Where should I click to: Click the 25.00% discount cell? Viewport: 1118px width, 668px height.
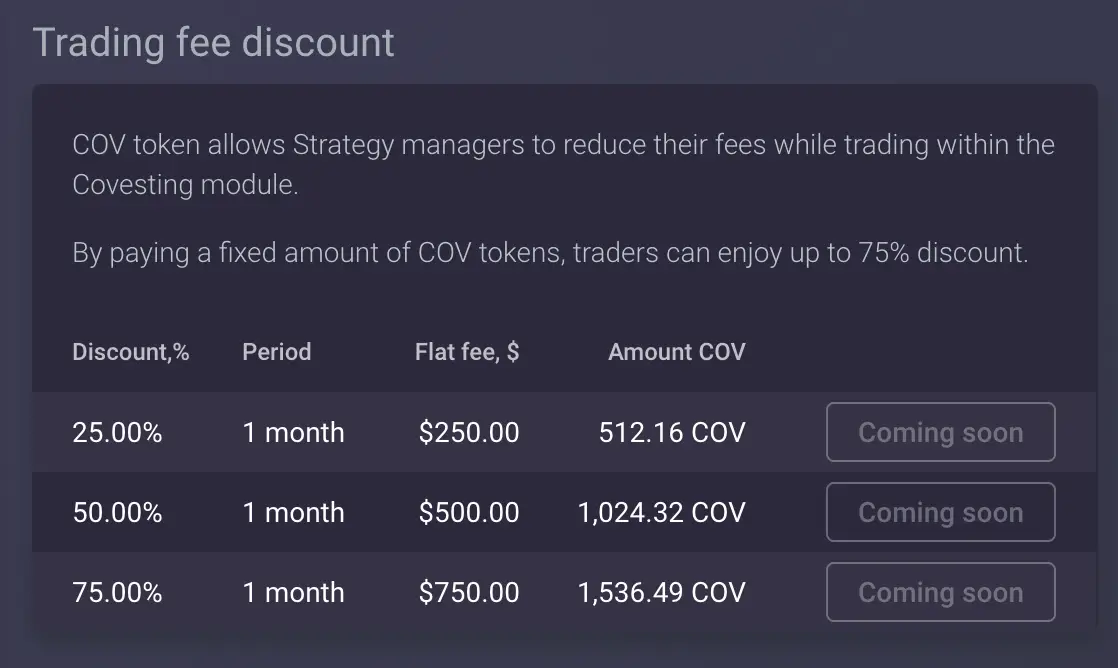[x=118, y=432]
